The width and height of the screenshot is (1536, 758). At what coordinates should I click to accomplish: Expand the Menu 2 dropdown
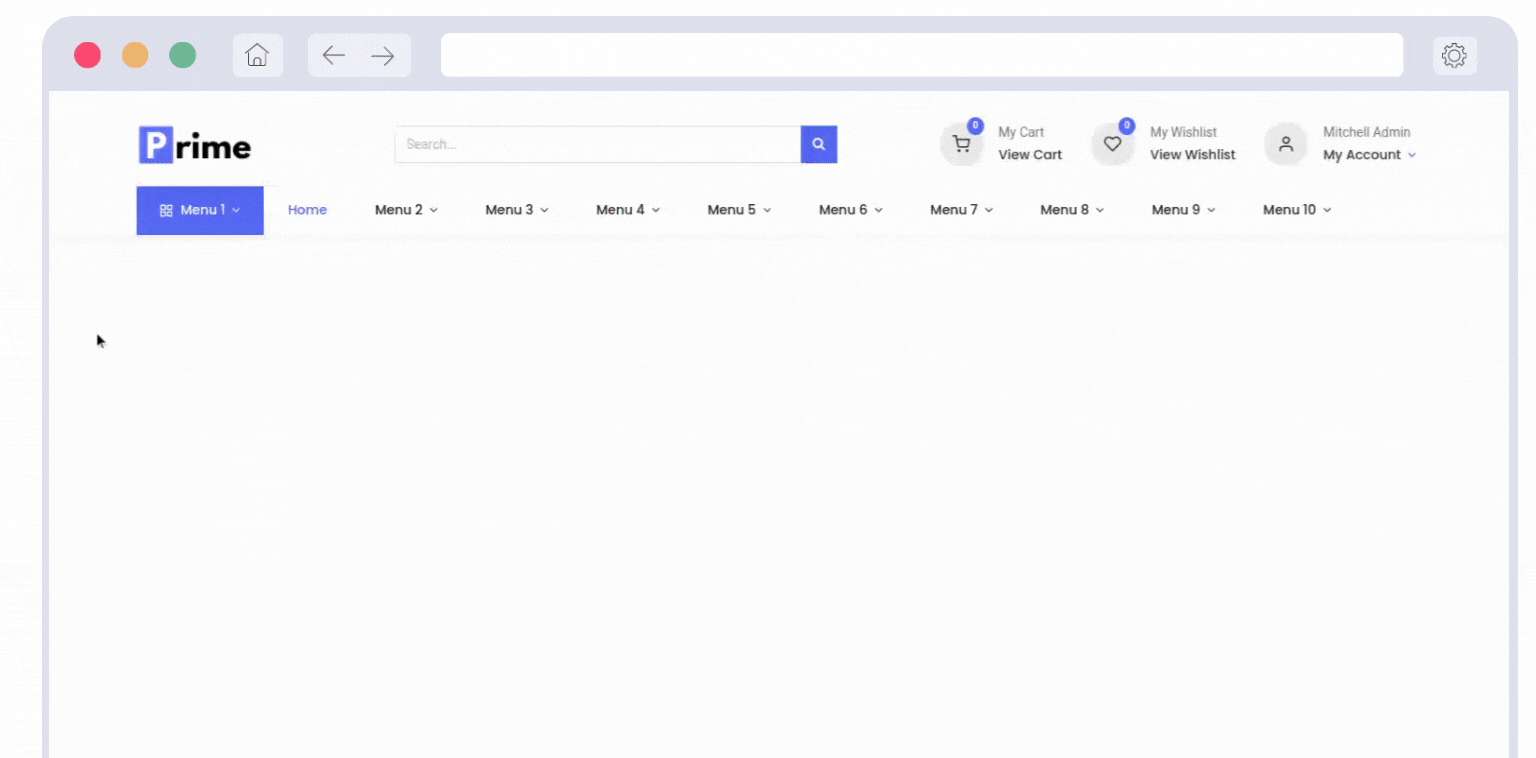tap(406, 210)
